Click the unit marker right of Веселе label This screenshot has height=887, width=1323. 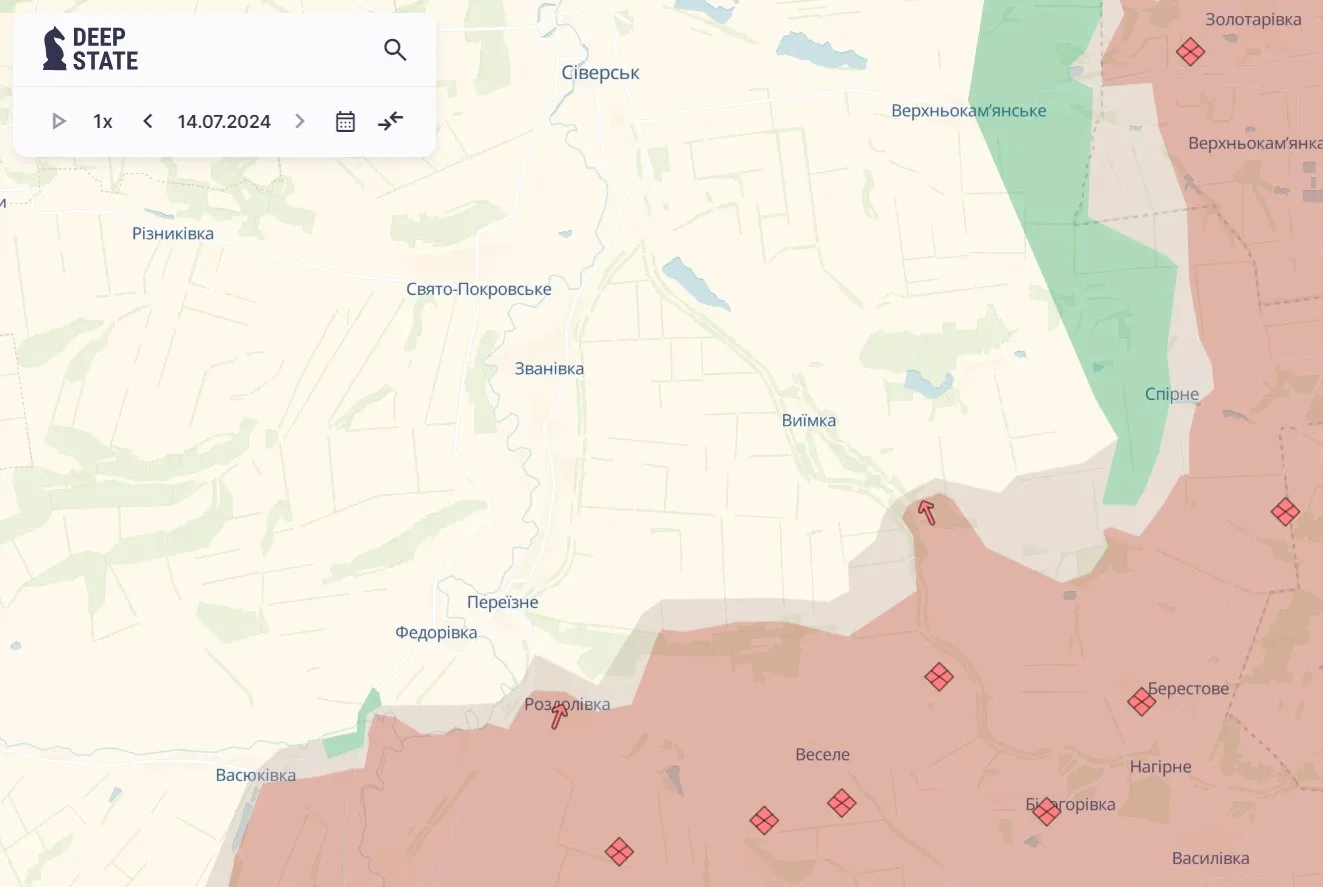pyautogui.click(x=841, y=802)
